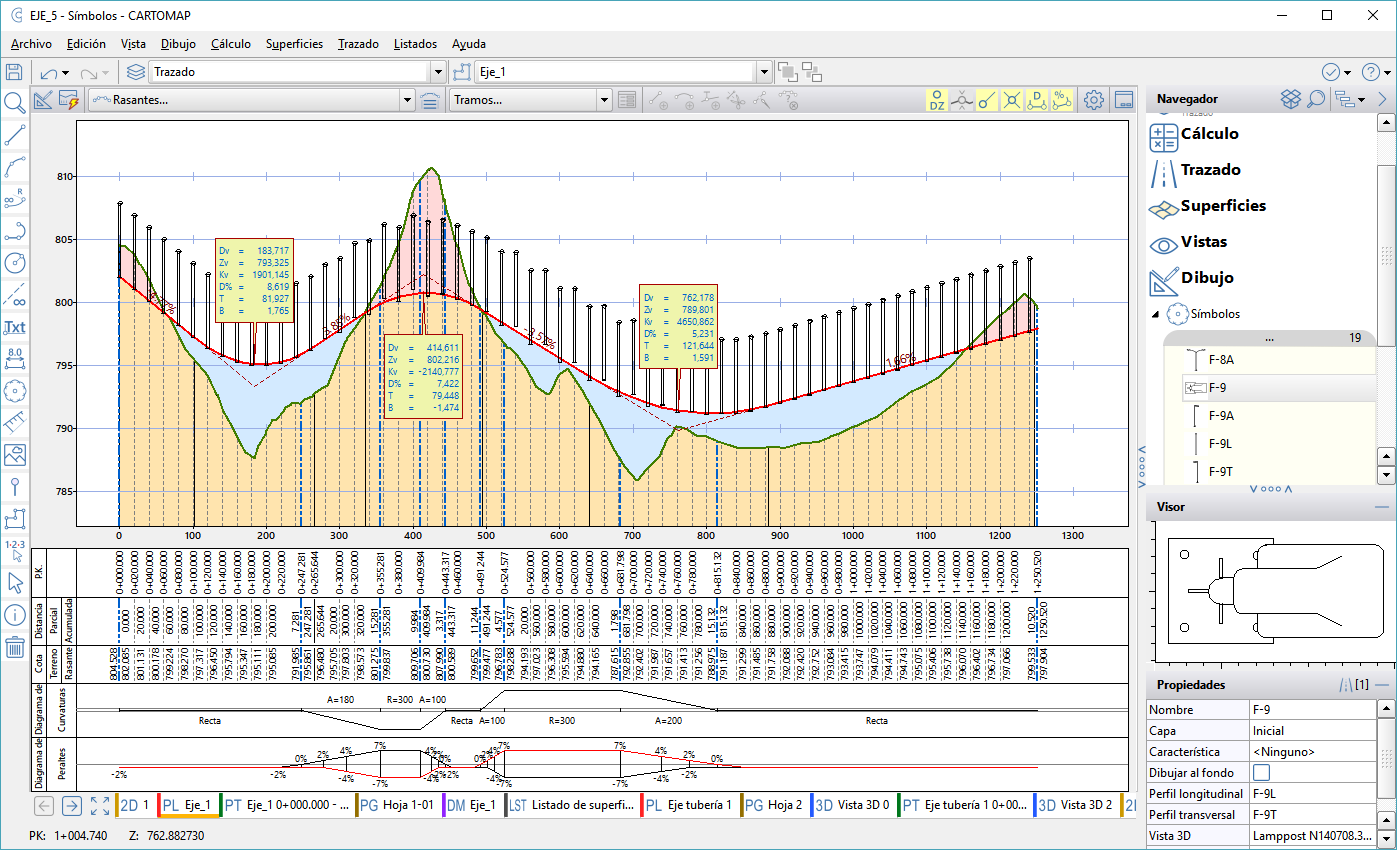Toggle the DZ display option
The image size is (1397, 850).
pyautogui.click(x=937, y=100)
